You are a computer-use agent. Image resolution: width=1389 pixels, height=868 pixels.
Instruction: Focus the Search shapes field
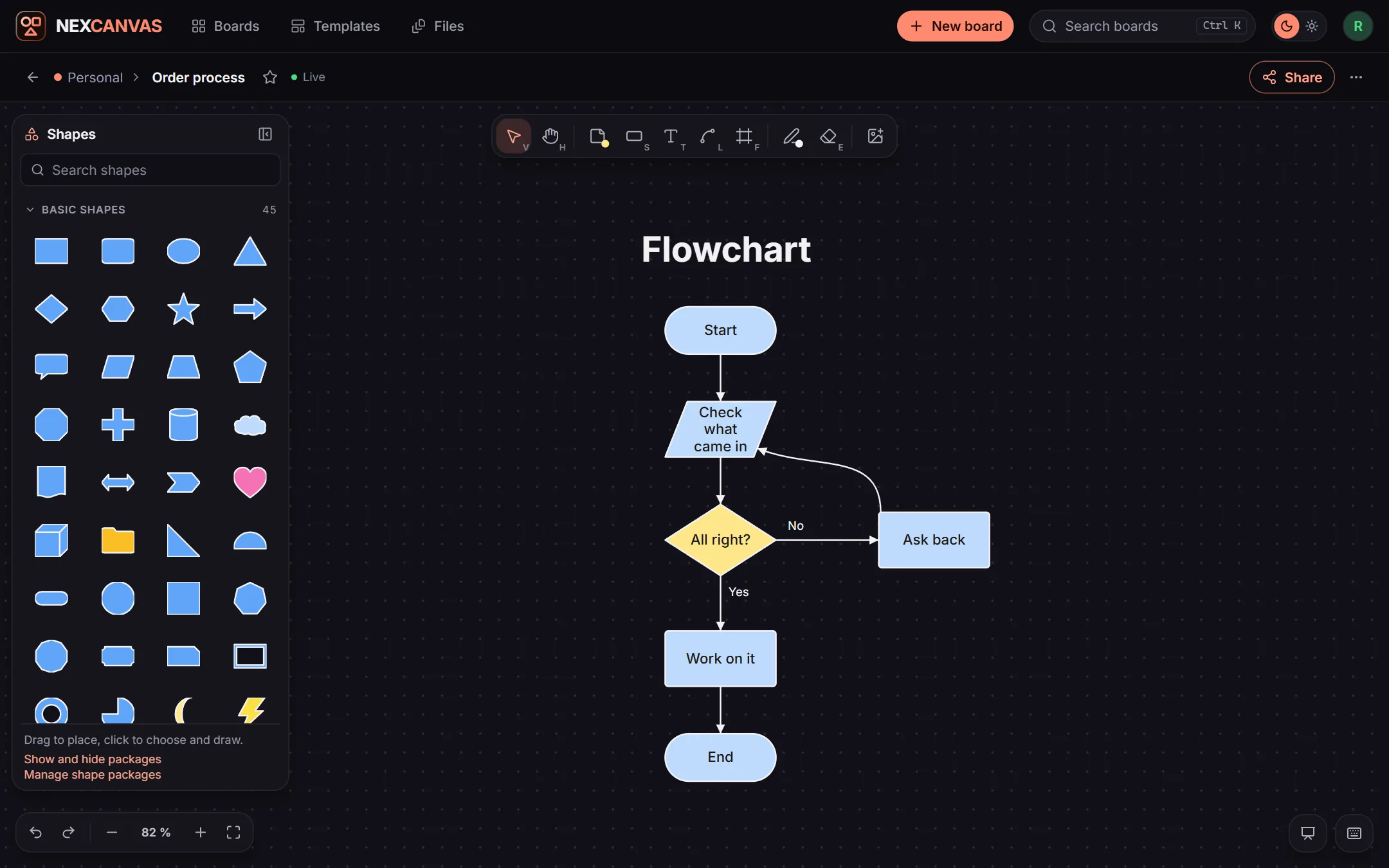pos(150,170)
